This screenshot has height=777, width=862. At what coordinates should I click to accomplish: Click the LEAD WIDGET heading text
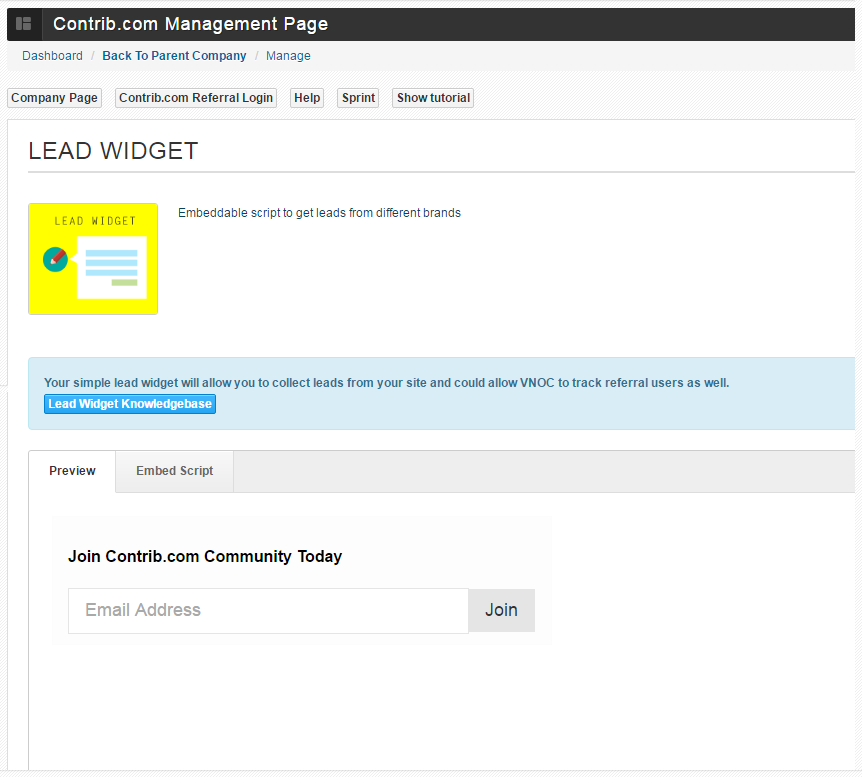tap(113, 151)
